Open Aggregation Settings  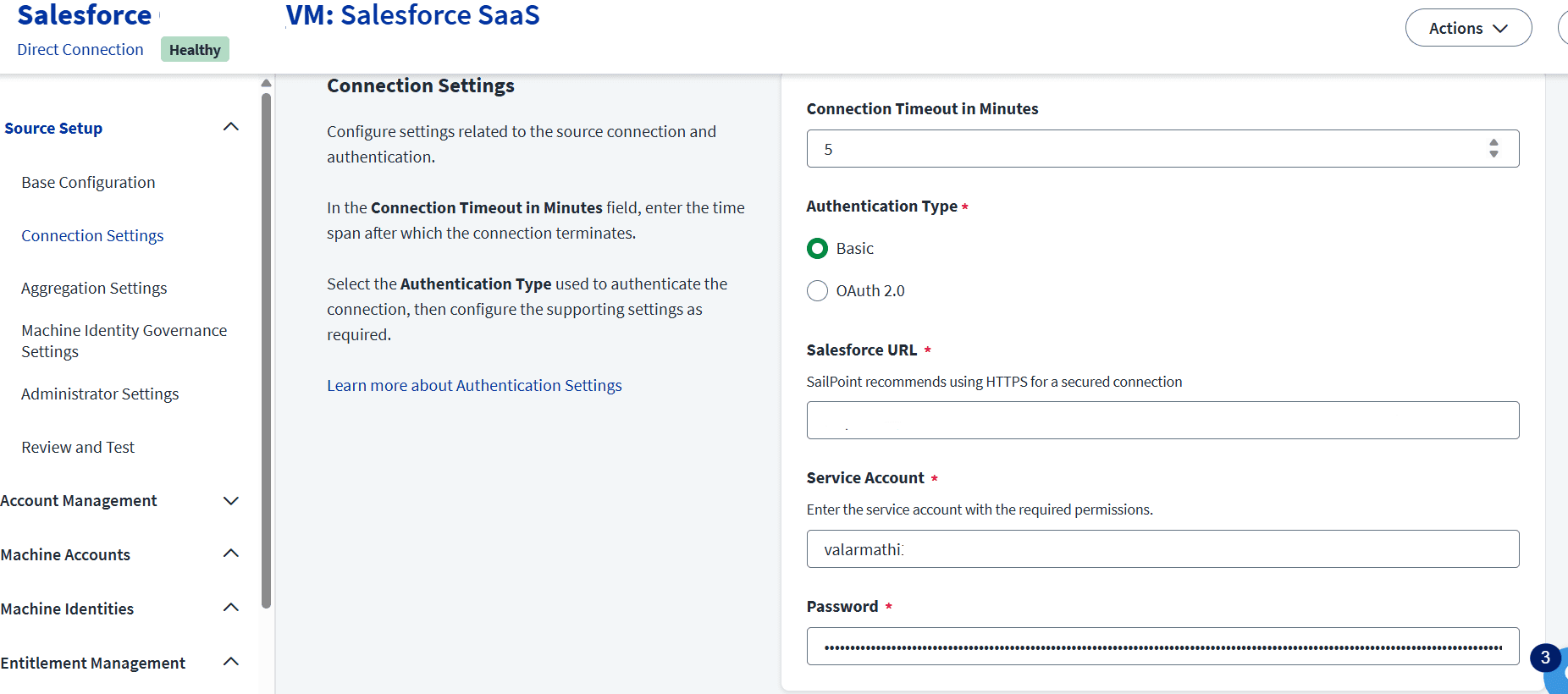click(94, 288)
